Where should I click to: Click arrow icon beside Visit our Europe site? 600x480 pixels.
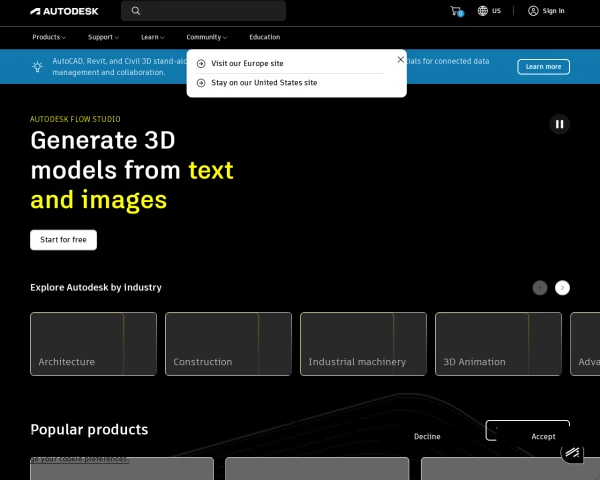pyautogui.click(x=201, y=64)
